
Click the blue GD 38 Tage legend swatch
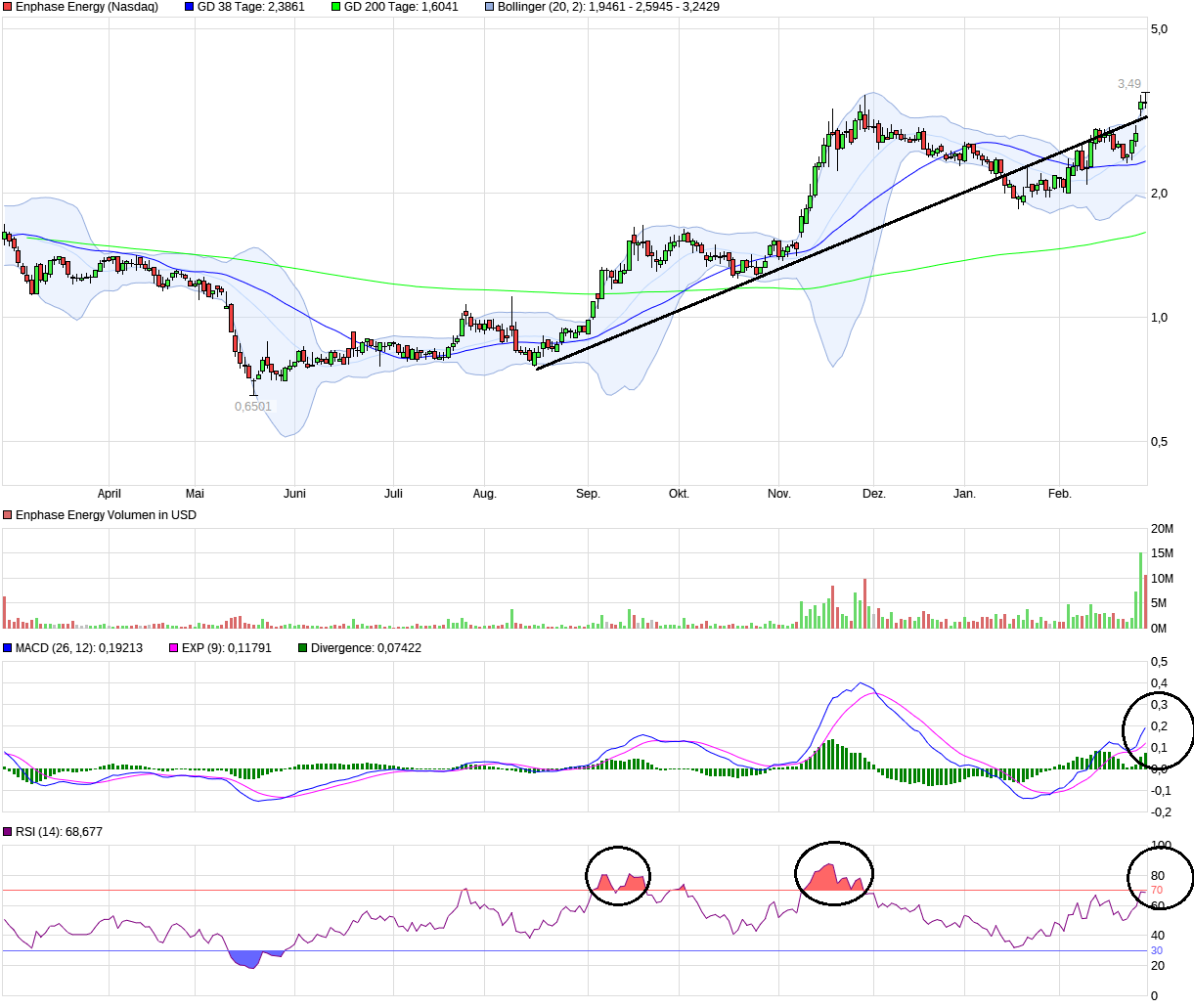(x=190, y=7)
